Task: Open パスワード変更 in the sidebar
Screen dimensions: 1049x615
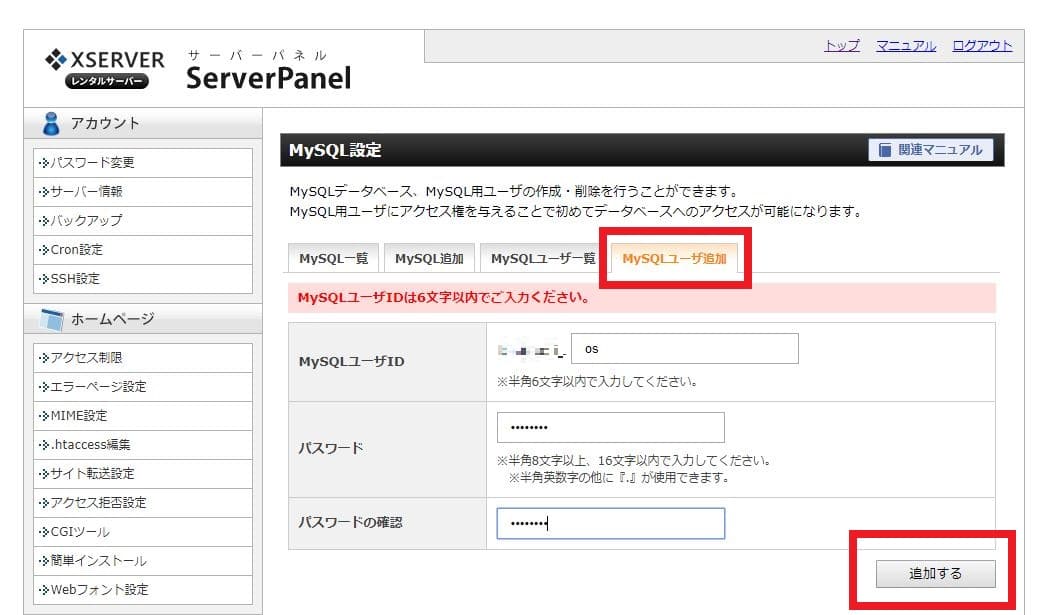Action: tap(92, 162)
